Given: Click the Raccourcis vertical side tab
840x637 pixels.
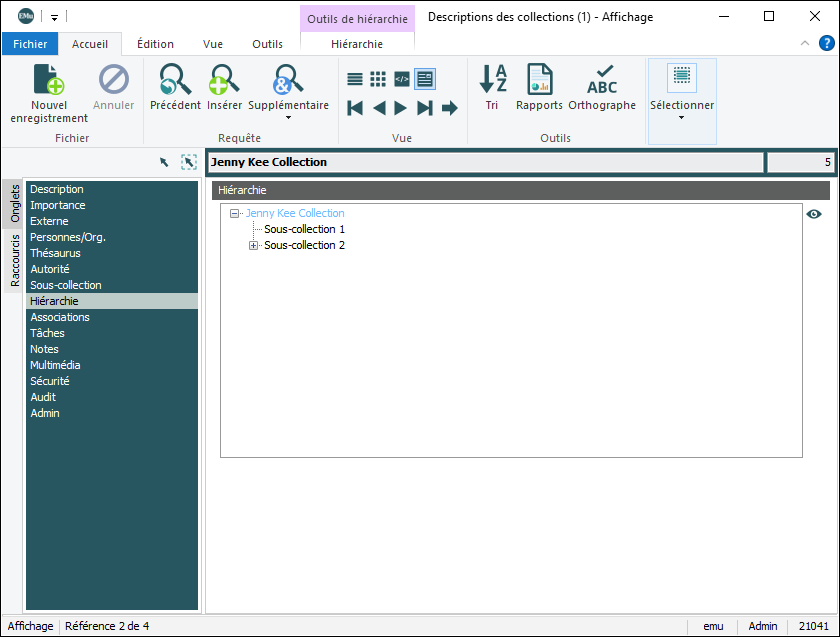Looking at the screenshot, I should click(x=15, y=260).
